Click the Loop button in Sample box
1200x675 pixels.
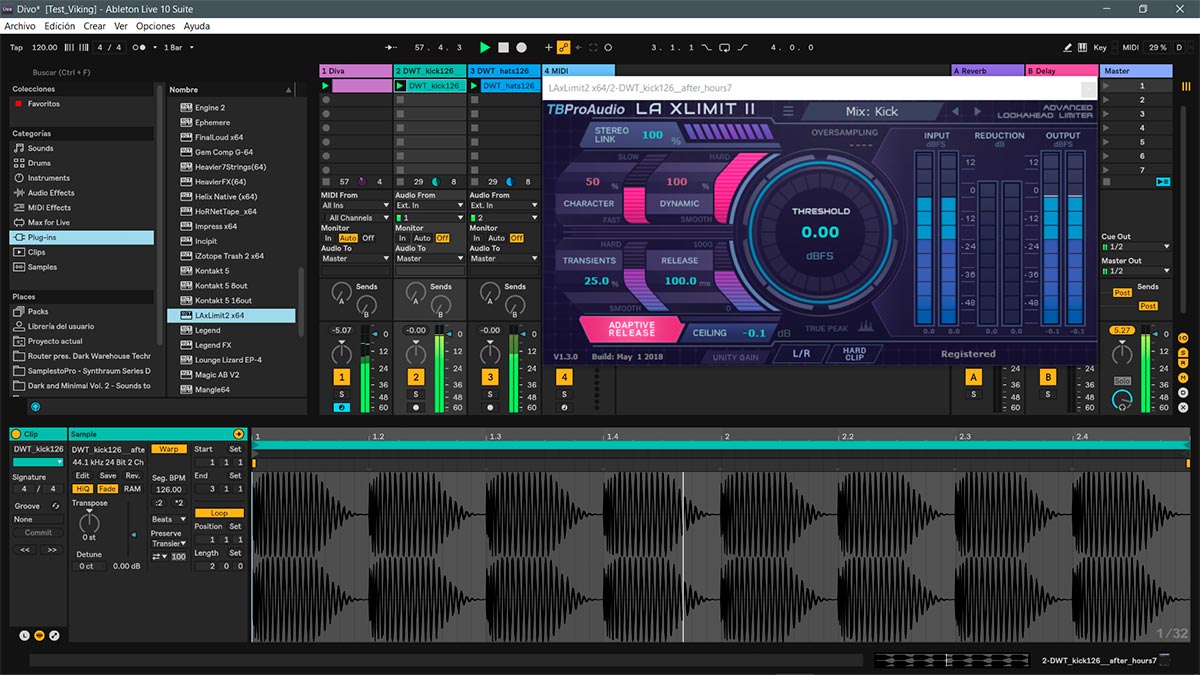coord(219,513)
